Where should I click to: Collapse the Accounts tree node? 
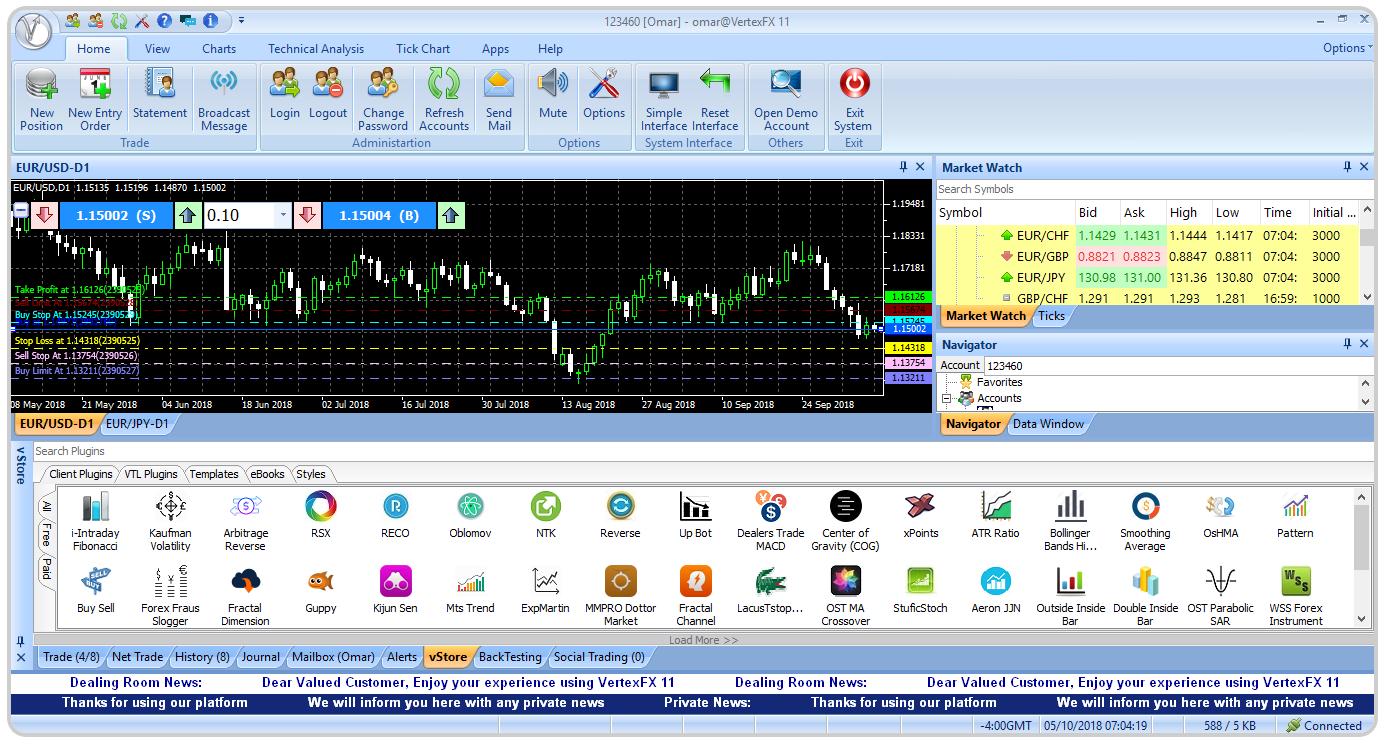[x=946, y=398]
